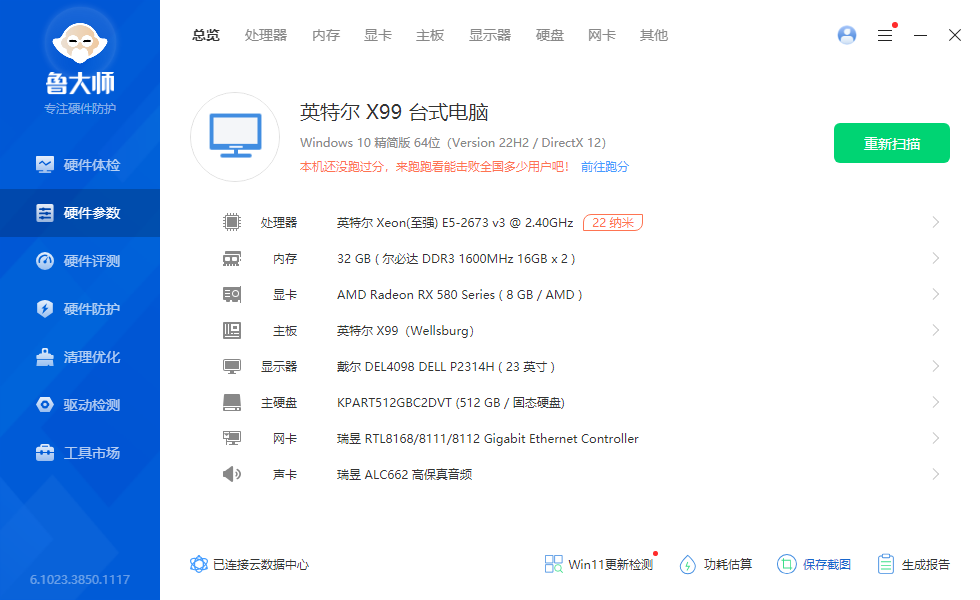This screenshot has width=980, height=600.
Task: Open the hamburger main menu icon
Action: [885, 35]
